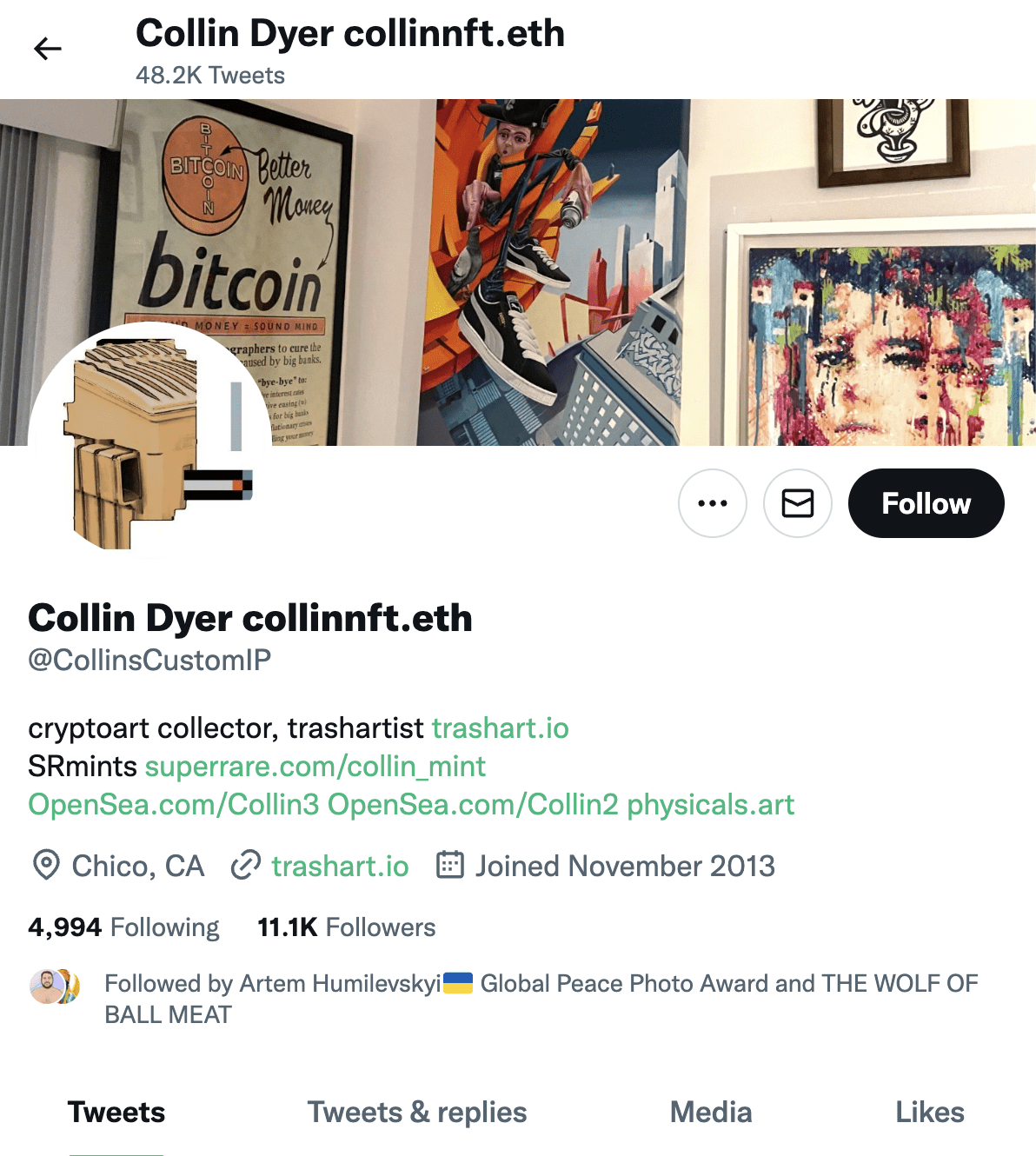
Task: Click the website trashart.io beside the link icon
Action: point(340,866)
